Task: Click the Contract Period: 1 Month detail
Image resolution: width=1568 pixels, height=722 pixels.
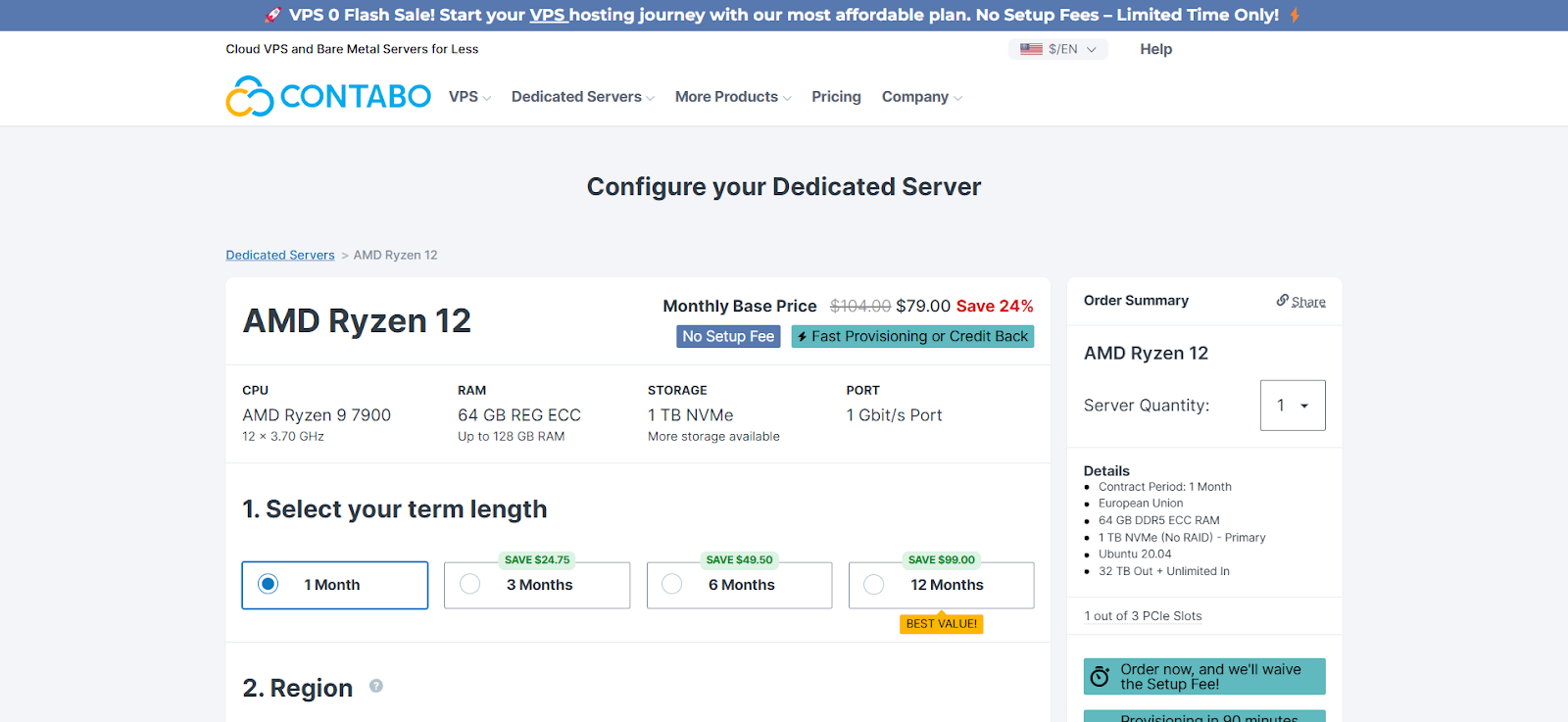Action: coord(1165,487)
